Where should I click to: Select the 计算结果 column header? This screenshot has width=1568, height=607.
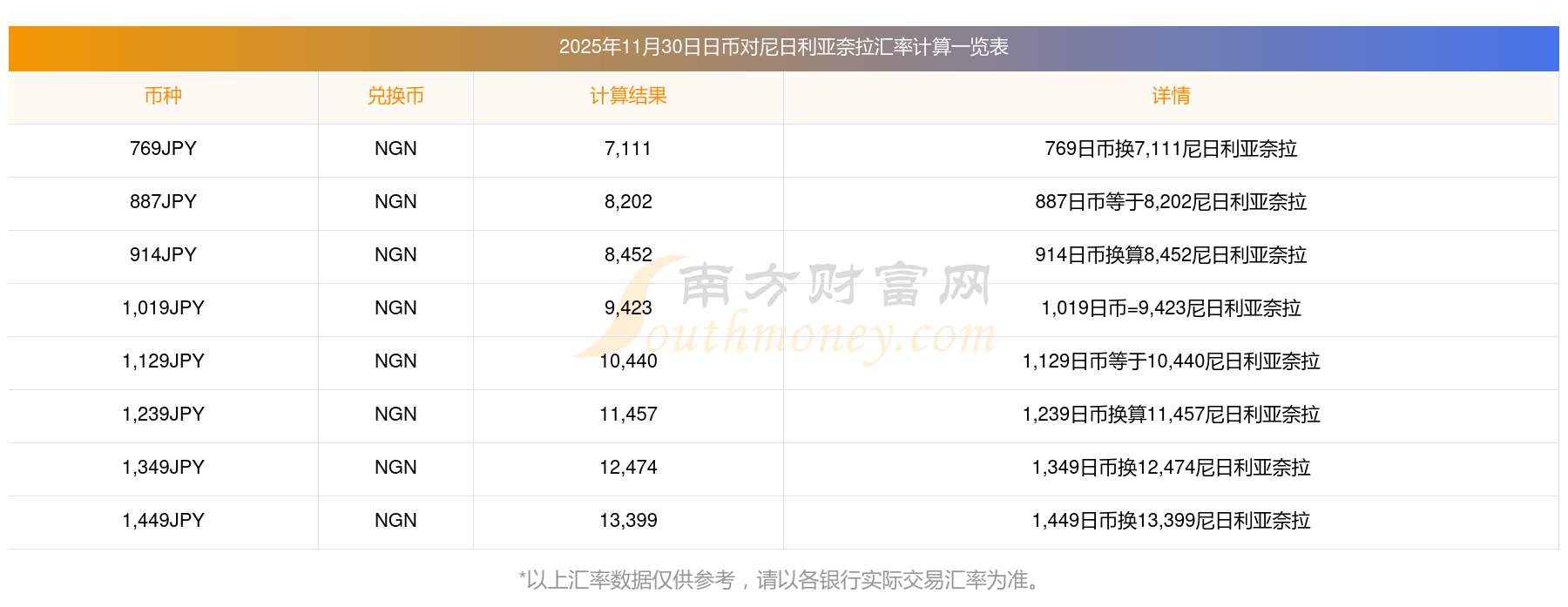(x=628, y=96)
